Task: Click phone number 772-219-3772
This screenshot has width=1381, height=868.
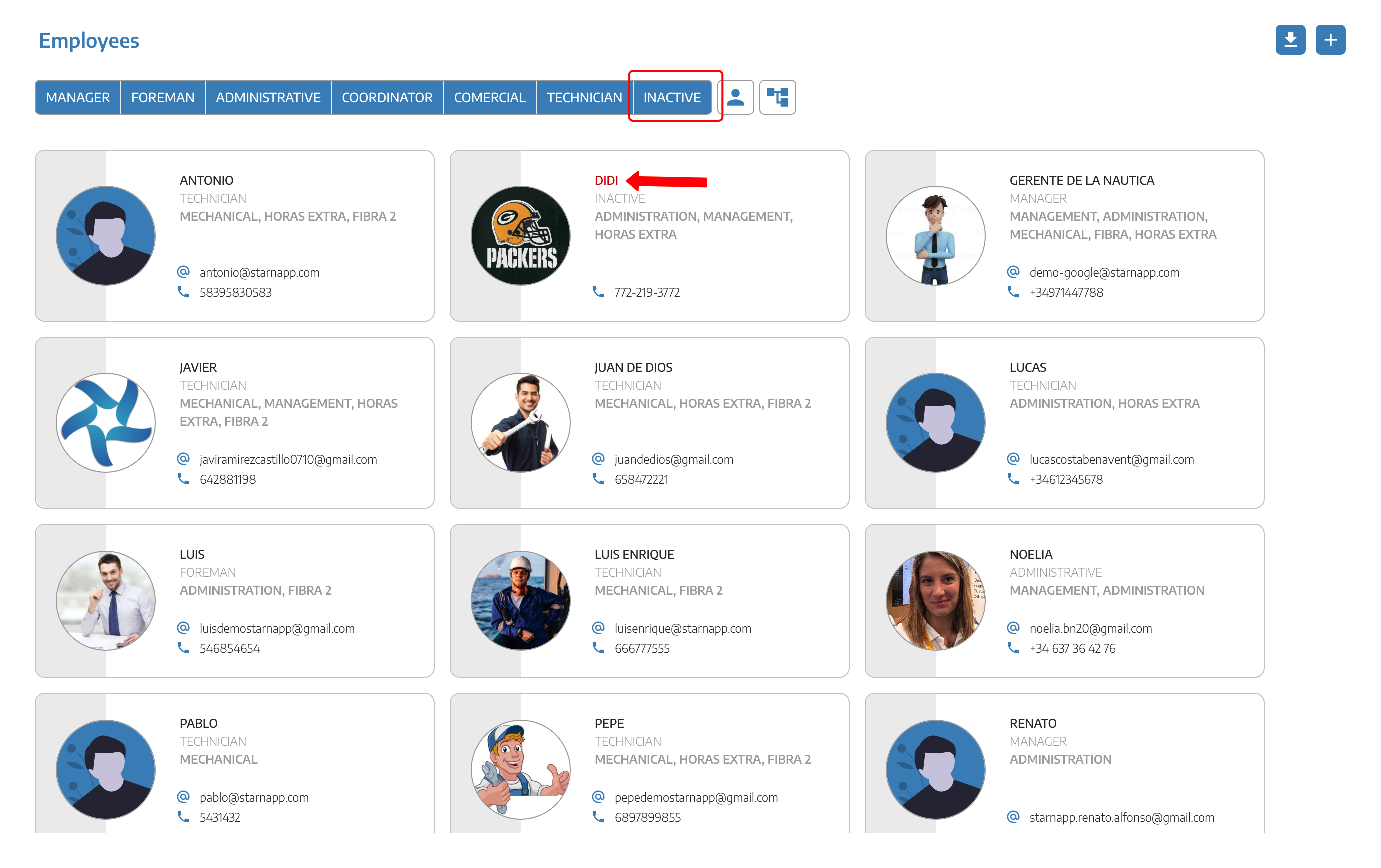Action: tap(647, 292)
